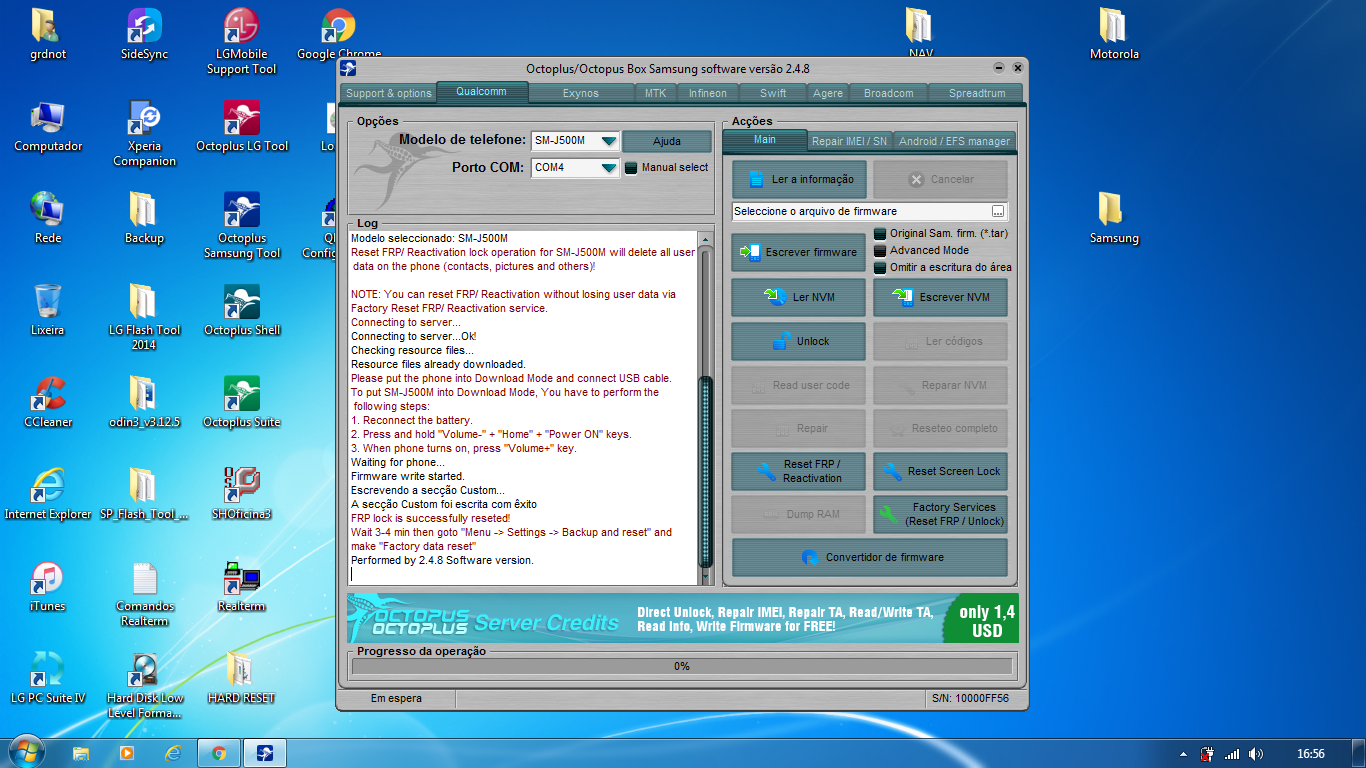Open the Android / EFS manager tab
1366x768 pixels.
[x=954, y=141]
